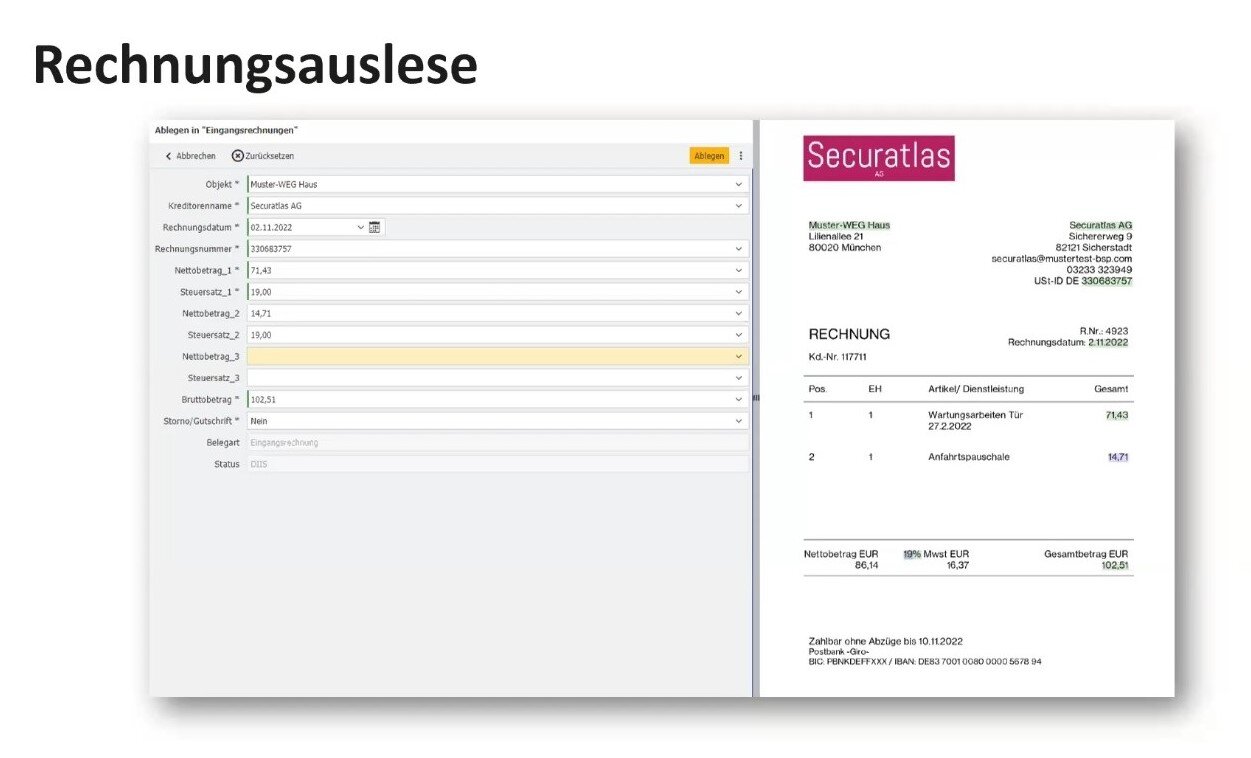This screenshot has height=758, width=1251.
Task: Expand the Steuersatz_3 dropdown arrow
Action: (x=739, y=378)
